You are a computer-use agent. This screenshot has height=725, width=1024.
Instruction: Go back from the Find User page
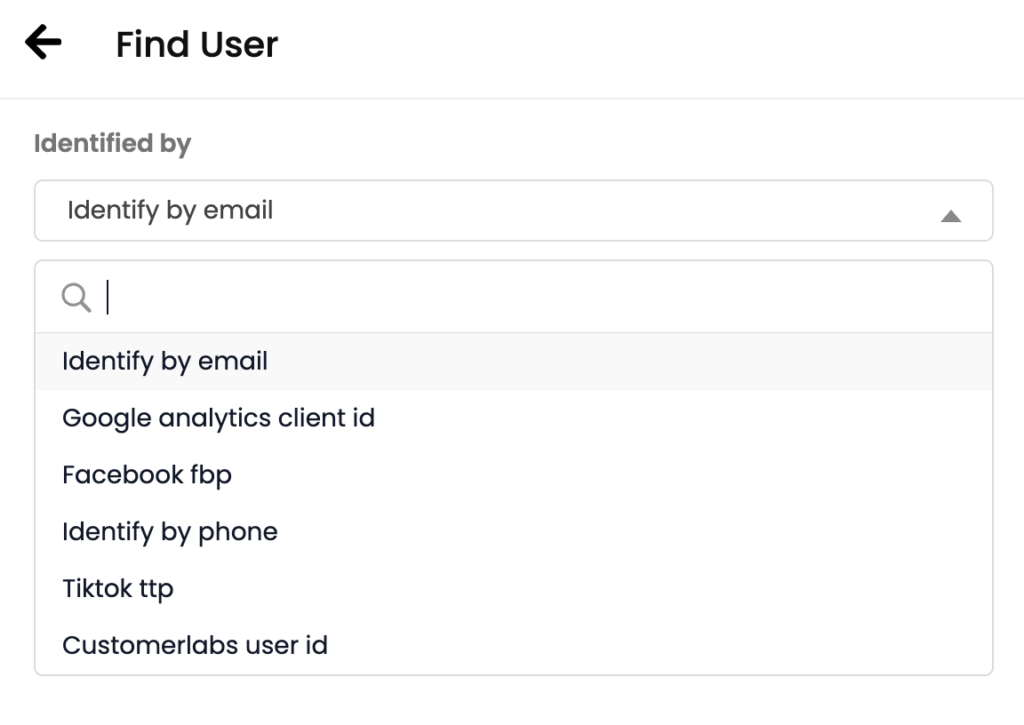point(43,43)
